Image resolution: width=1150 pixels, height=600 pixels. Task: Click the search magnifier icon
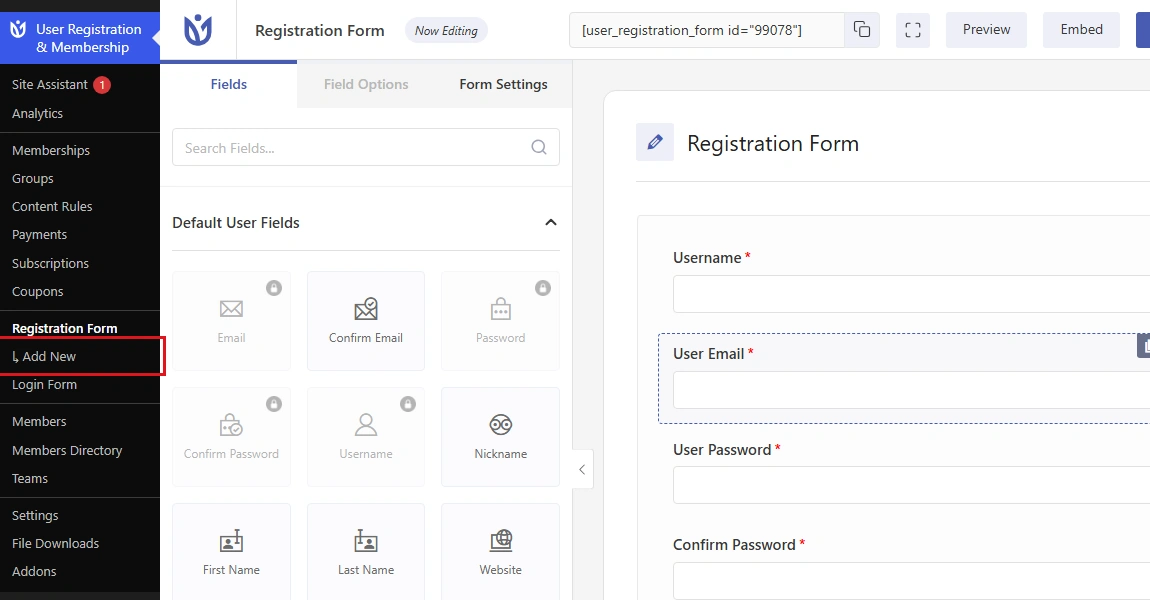(538, 147)
